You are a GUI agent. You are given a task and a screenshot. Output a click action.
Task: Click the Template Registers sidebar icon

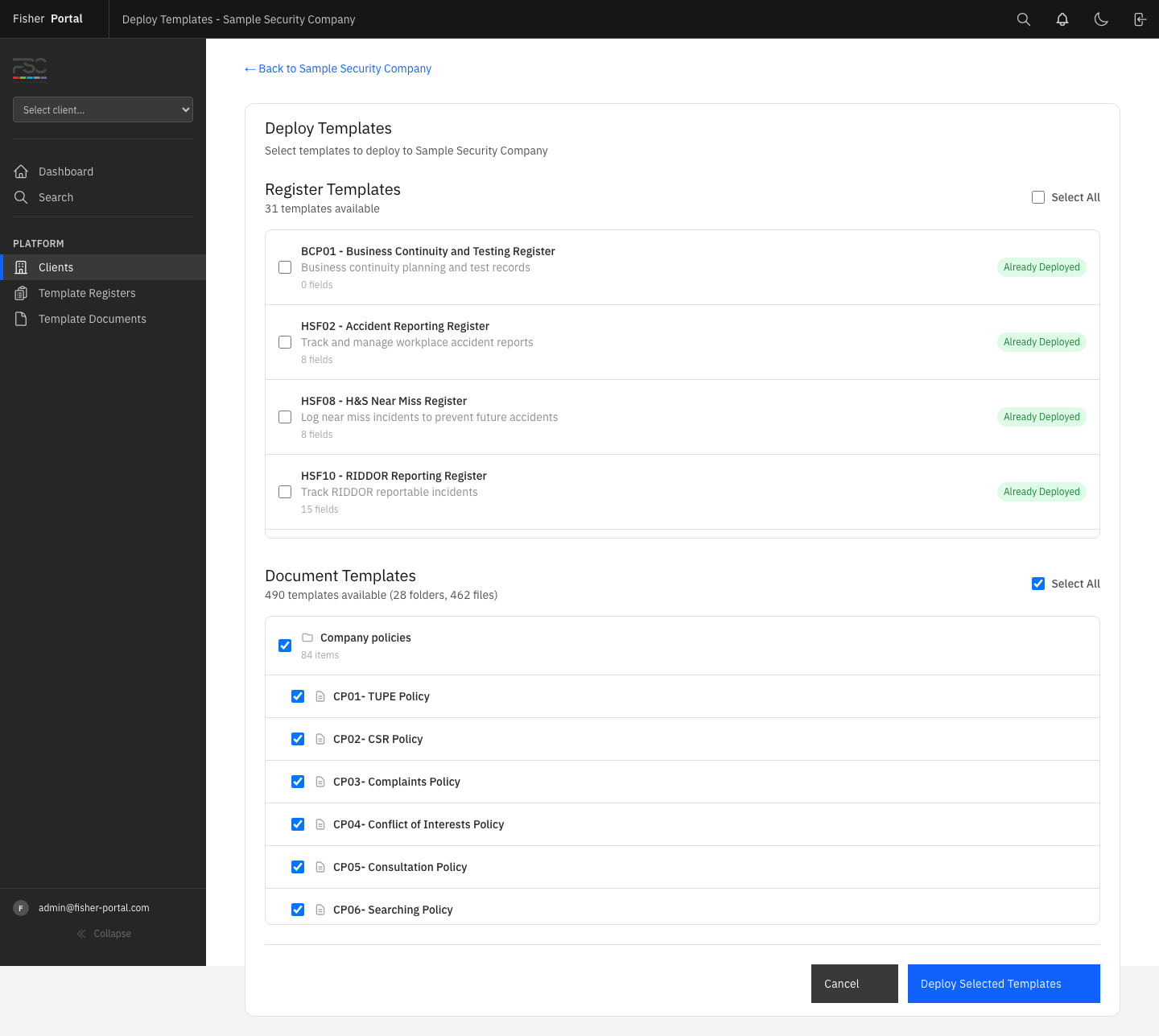click(21, 293)
